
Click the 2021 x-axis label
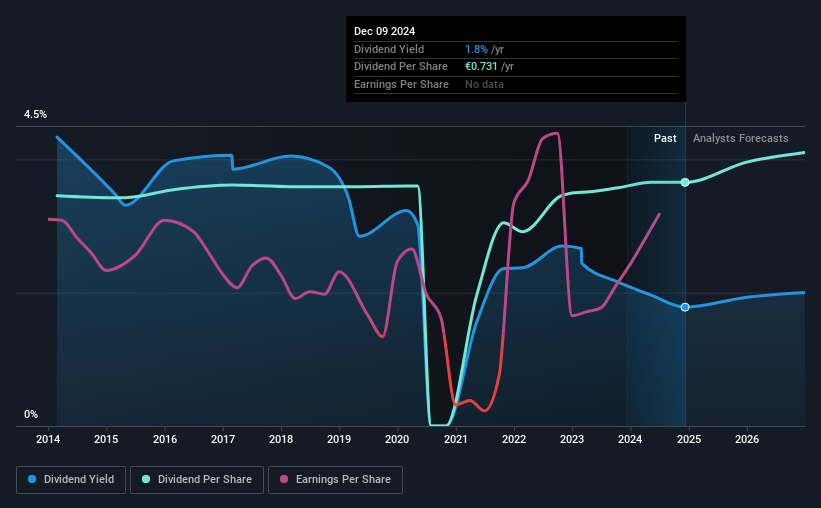tap(456, 439)
